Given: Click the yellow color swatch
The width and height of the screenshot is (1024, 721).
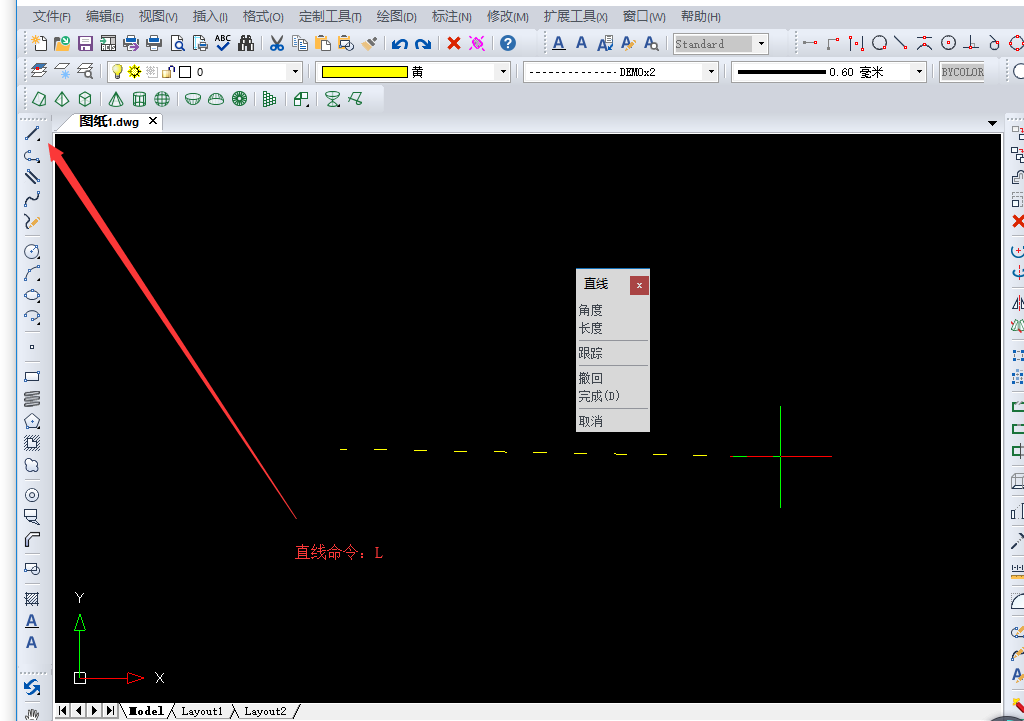Looking at the screenshot, I should click(365, 72).
